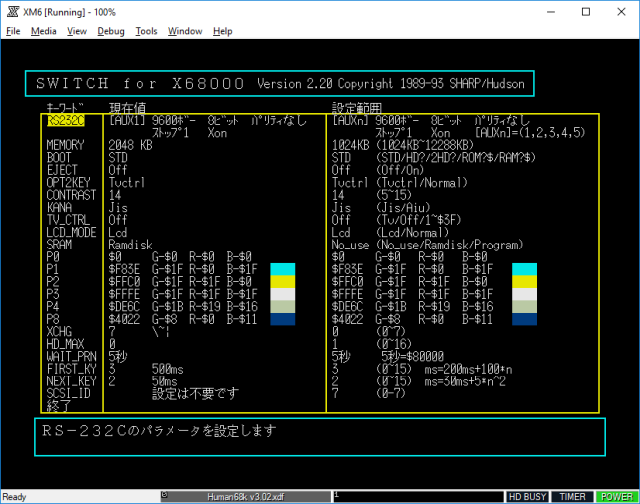This screenshot has width=640, height=504.
Task: Open the Help menu
Action: (222, 31)
